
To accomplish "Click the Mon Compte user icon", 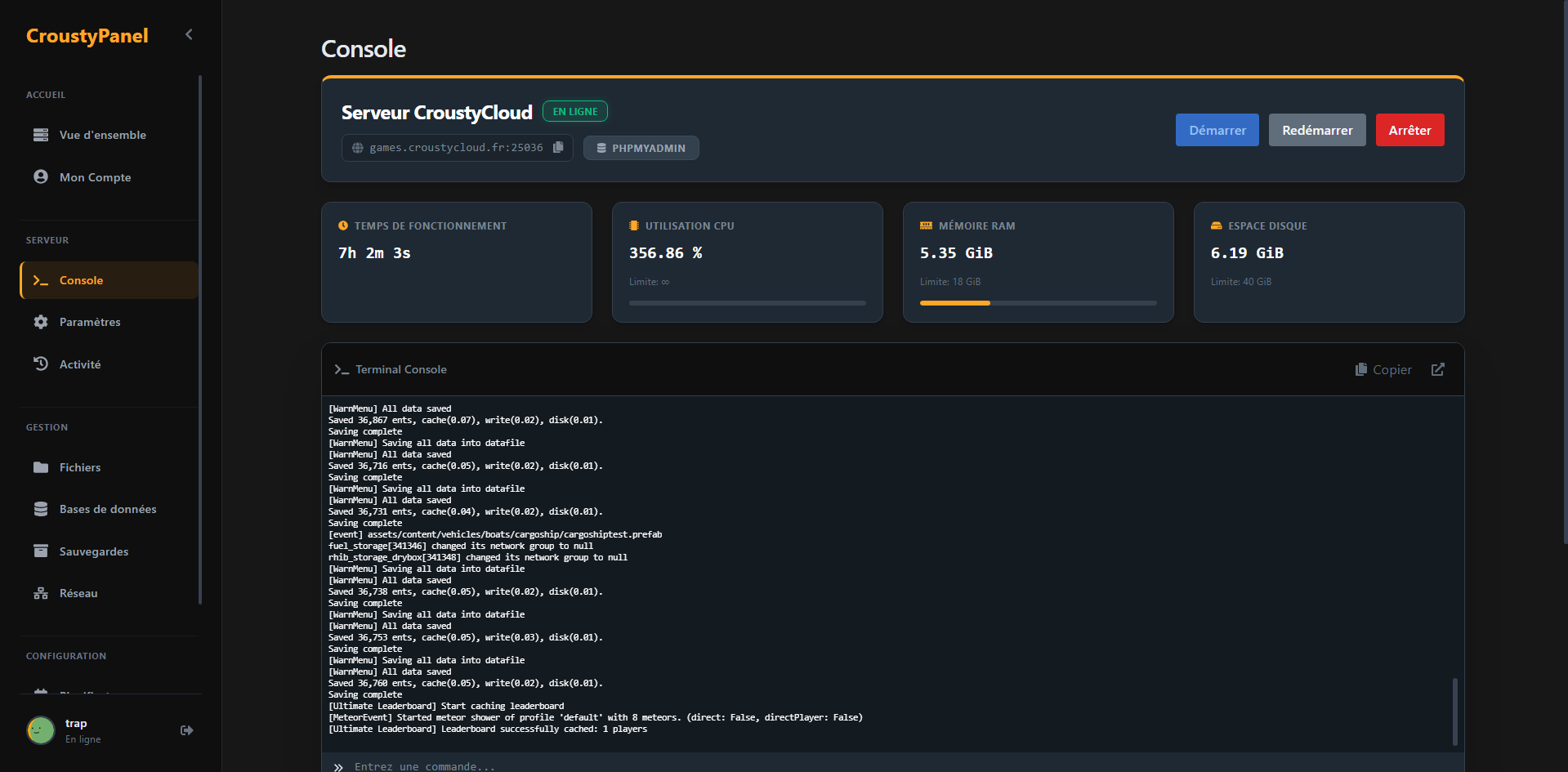I will [x=41, y=177].
